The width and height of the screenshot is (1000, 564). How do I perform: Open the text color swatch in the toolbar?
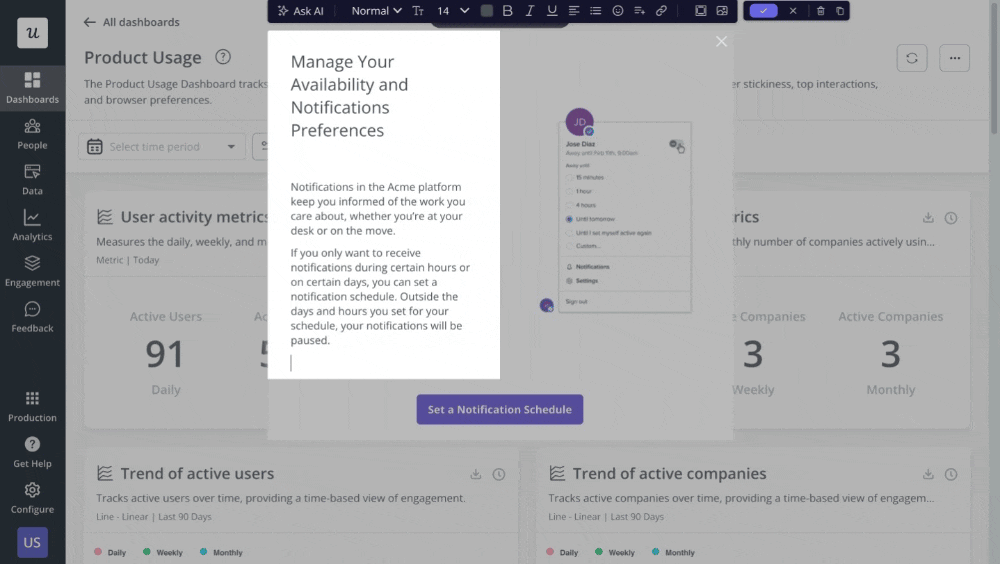487,11
